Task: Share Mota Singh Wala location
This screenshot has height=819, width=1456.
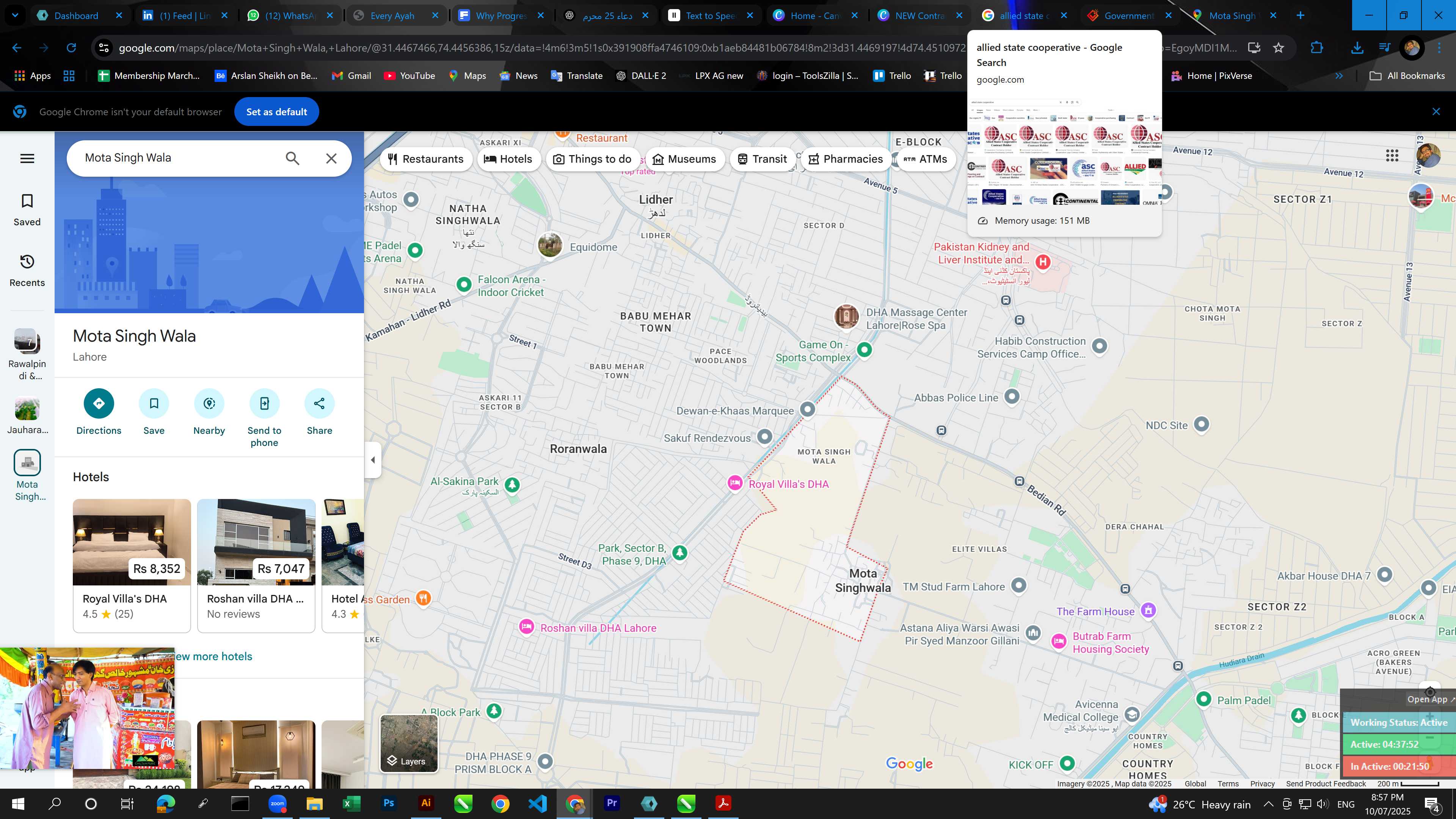Action: [x=319, y=412]
